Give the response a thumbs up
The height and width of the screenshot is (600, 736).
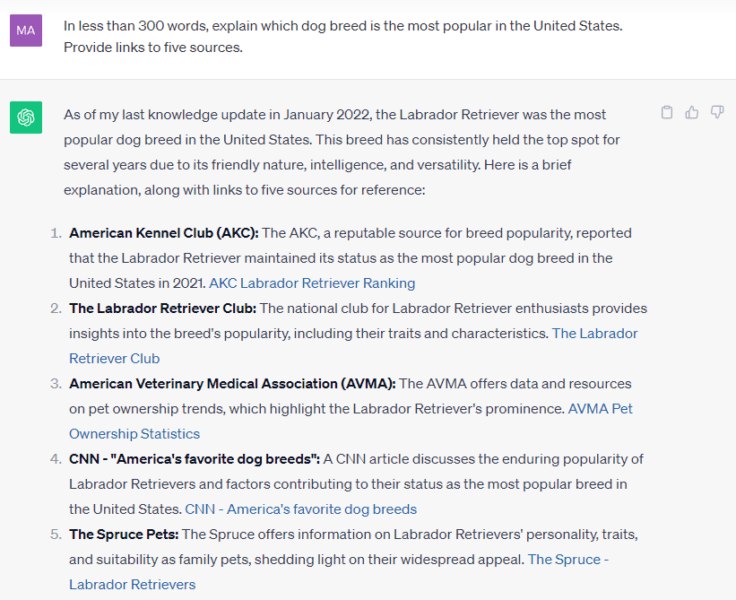coord(692,113)
